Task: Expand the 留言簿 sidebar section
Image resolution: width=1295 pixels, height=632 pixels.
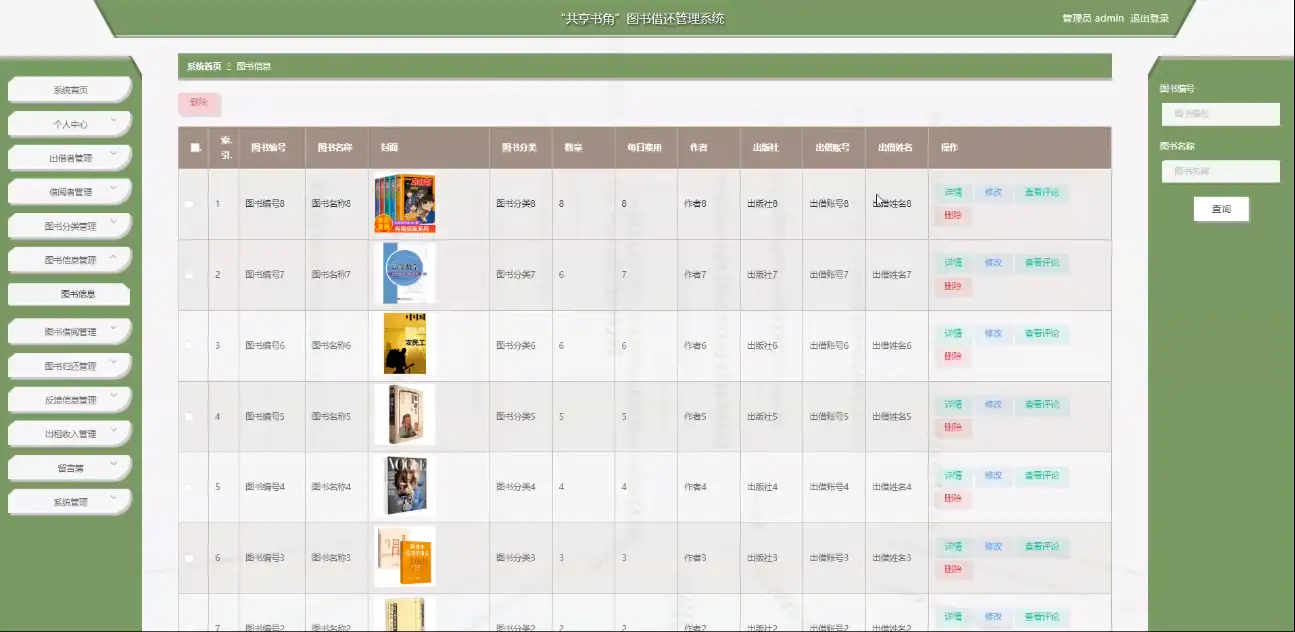Action: coord(68,467)
